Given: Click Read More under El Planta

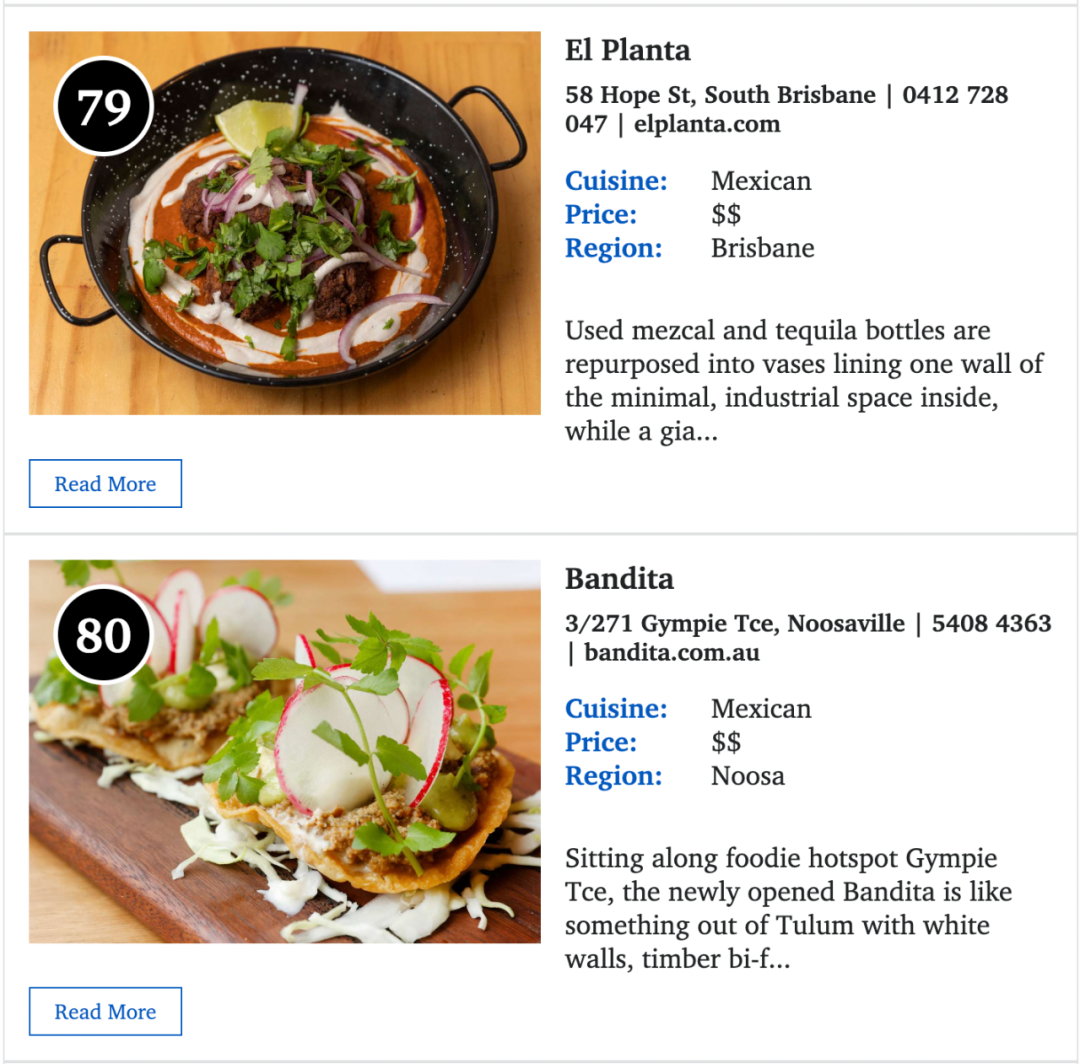Looking at the screenshot, I should (105, 483).
